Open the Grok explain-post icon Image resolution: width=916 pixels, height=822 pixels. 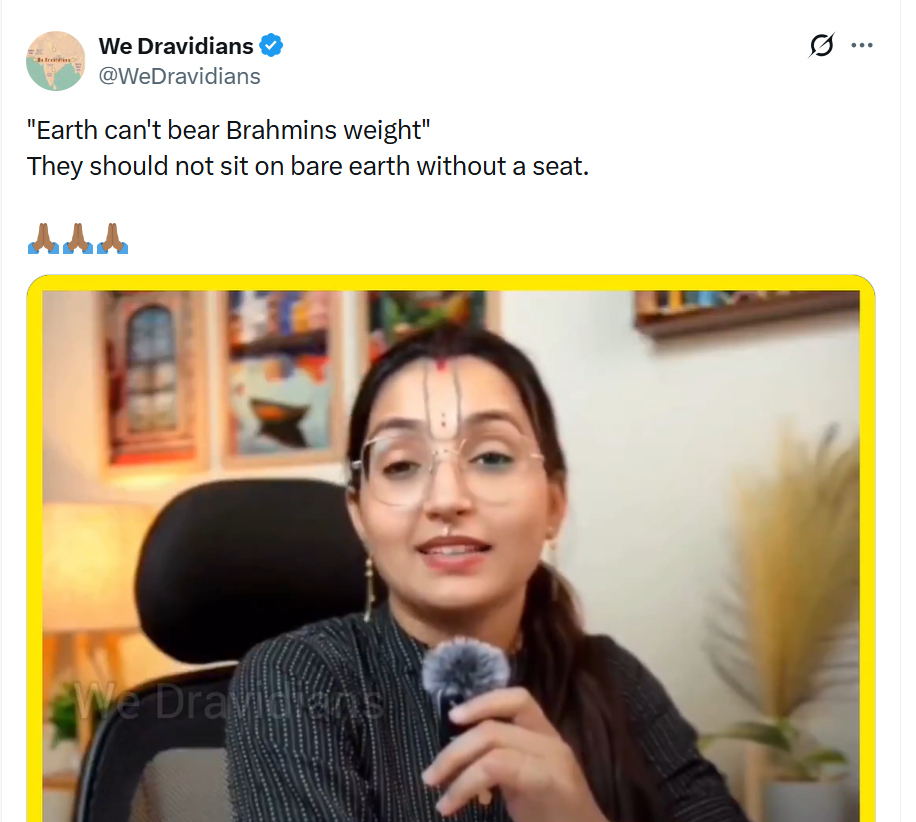821,45
